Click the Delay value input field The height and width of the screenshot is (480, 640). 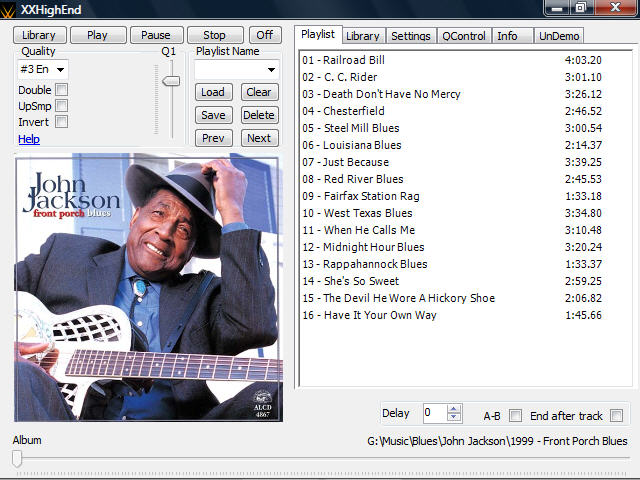tap(435, 413)
